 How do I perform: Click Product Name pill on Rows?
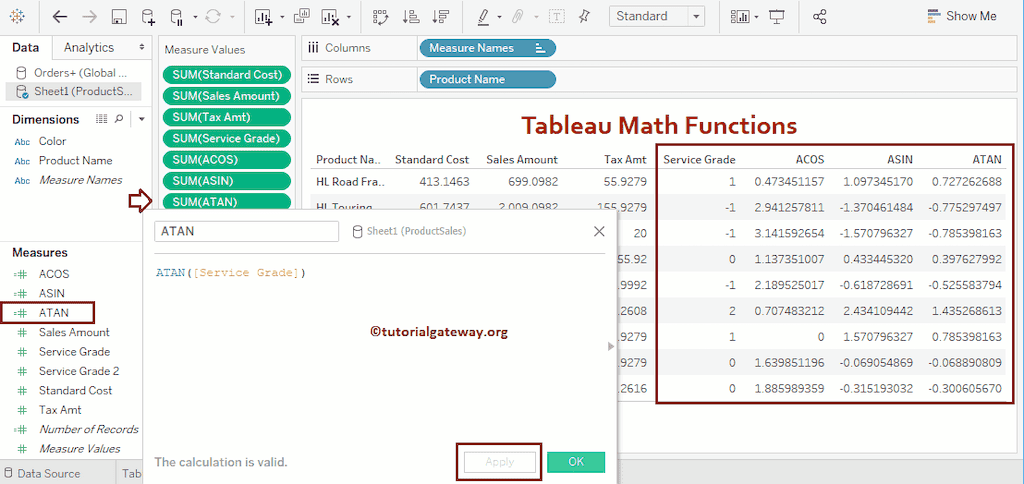tap(487, 80)
